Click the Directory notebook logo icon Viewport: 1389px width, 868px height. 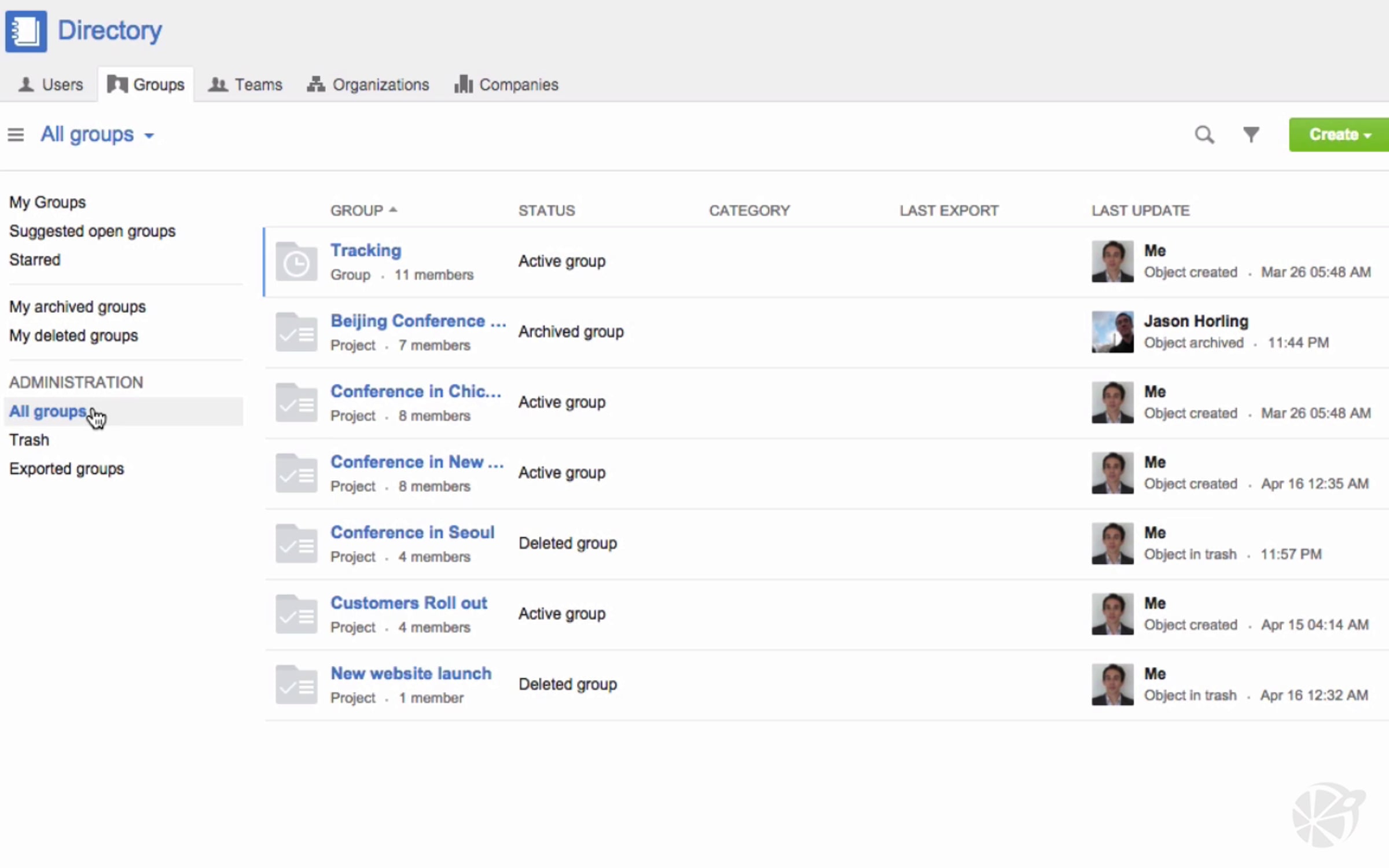[26, 31]
